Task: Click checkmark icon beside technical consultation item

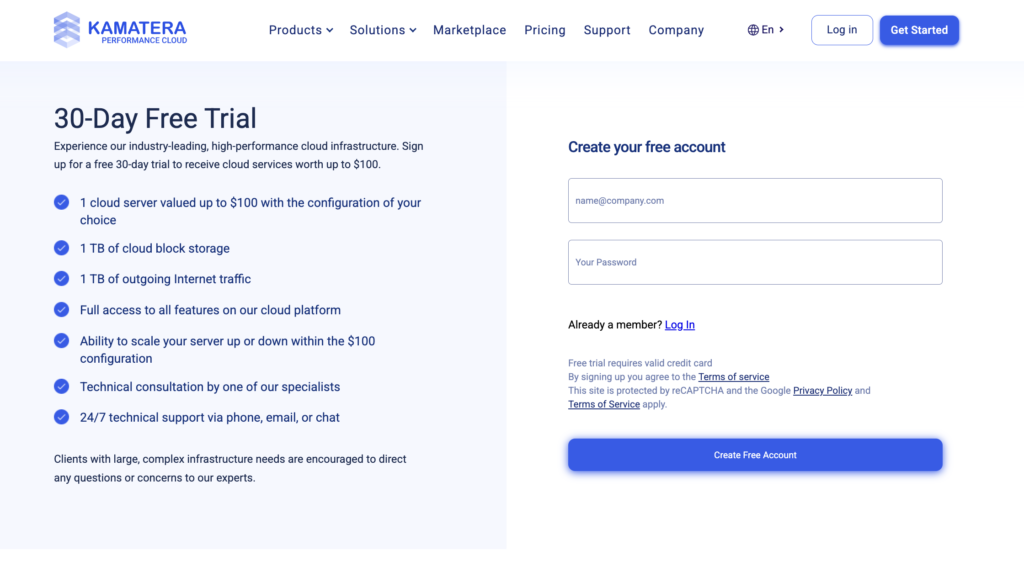Action: coord(61,387)
